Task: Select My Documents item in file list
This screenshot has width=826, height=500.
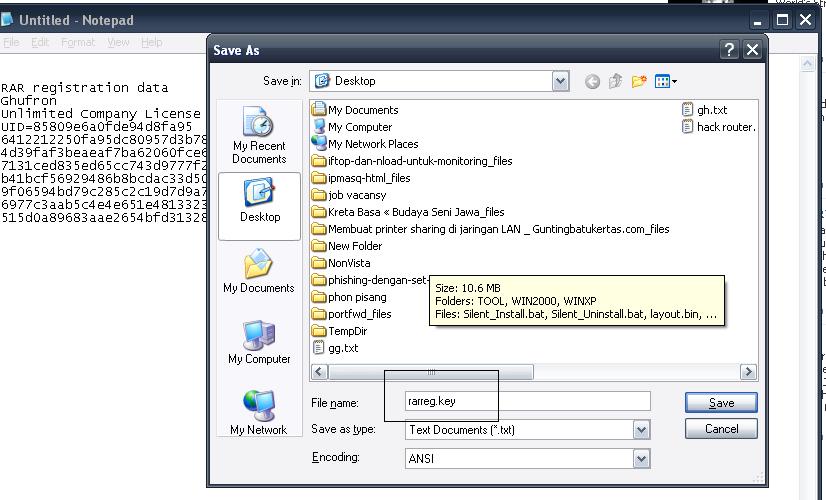Action: [355, 110]
